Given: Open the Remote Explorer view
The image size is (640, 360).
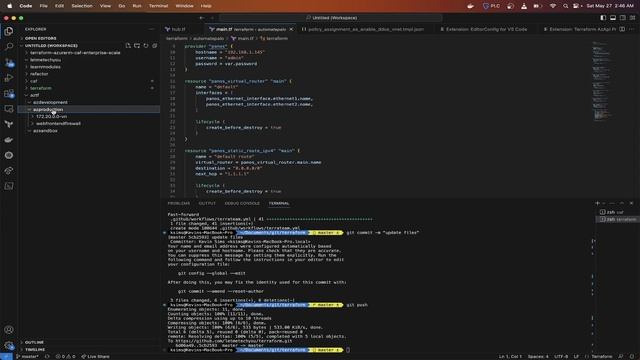Looking at the screenshot, I should pyautogui.click(x=9, y=109).
